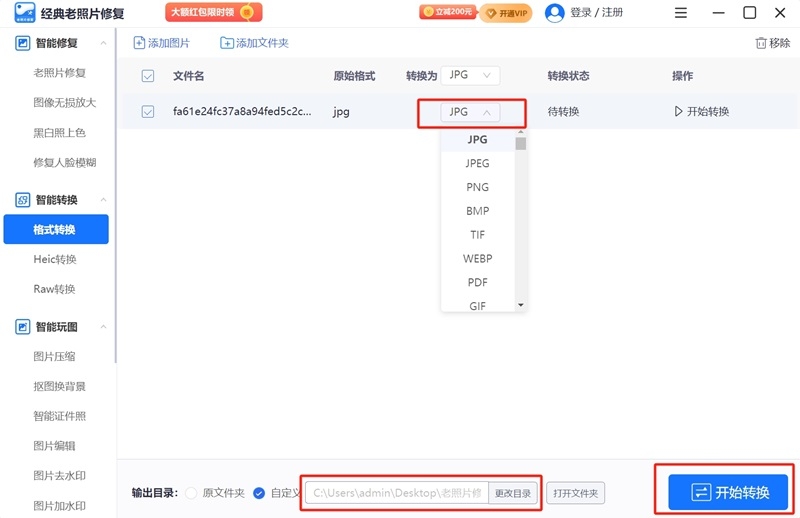Click the 添加图片 plus icon
Screen dimensions: 800x518
coord(139,43)
